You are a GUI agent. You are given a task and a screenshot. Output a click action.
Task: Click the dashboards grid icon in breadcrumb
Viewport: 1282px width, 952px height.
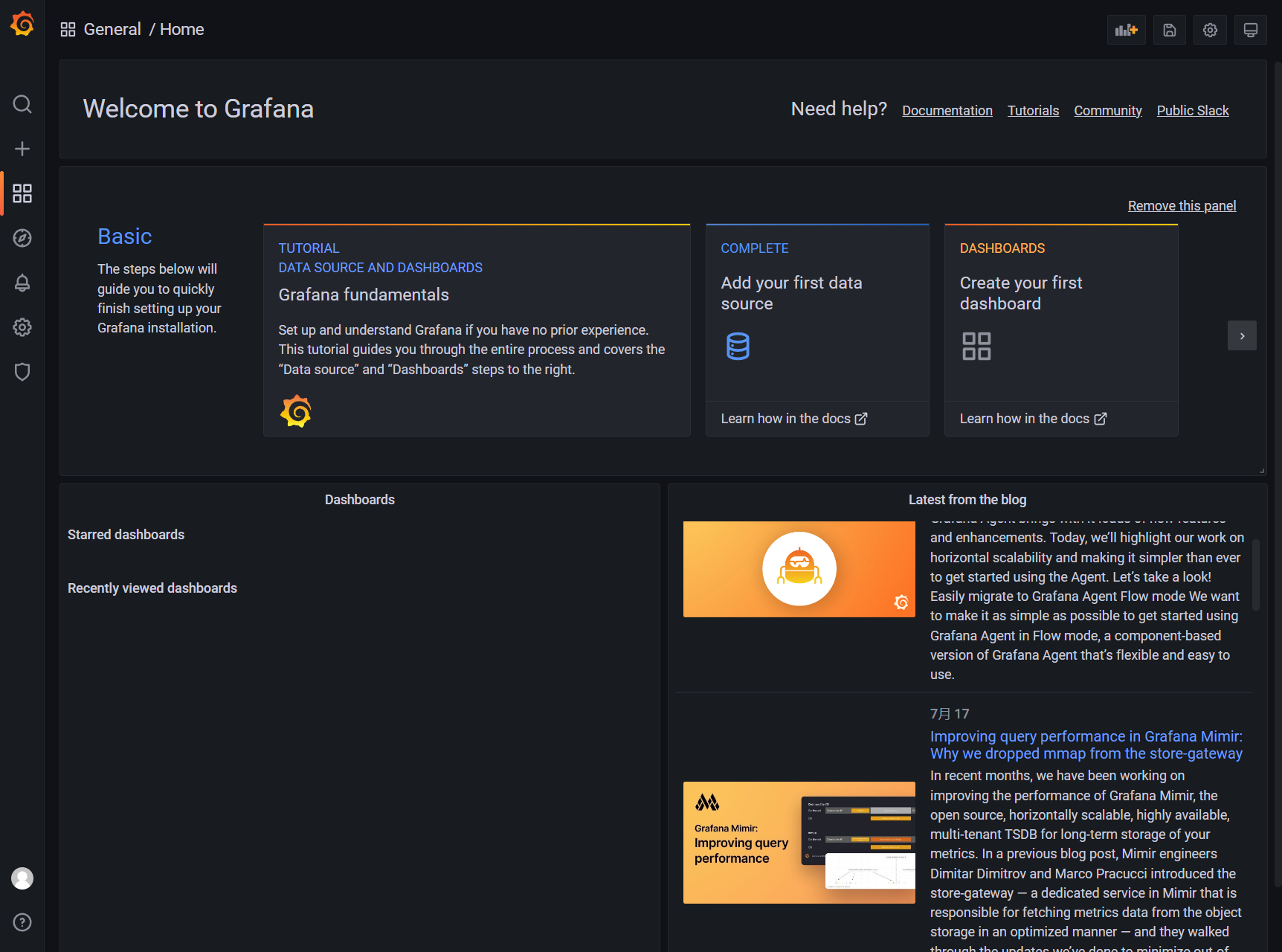[68, 30]
